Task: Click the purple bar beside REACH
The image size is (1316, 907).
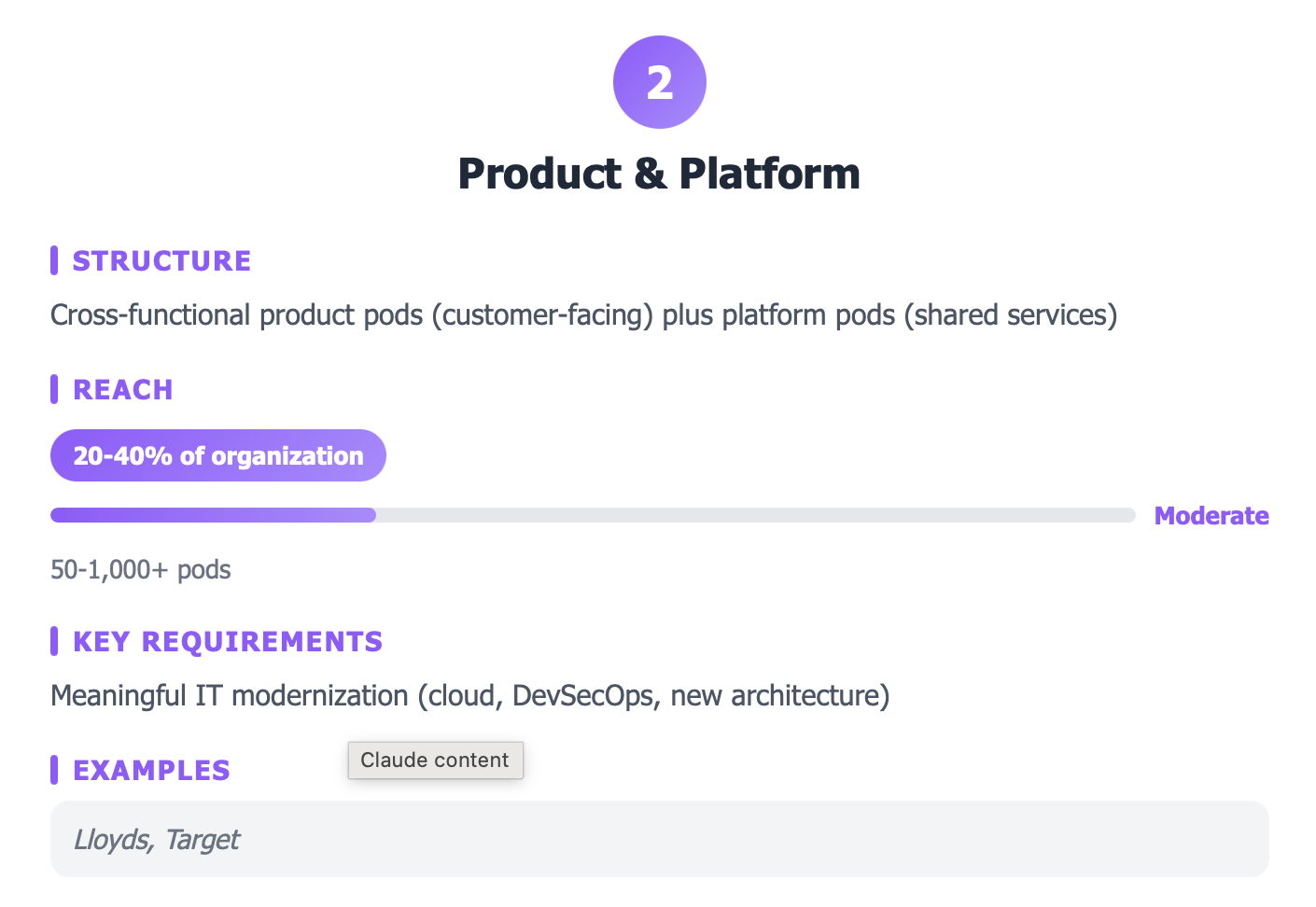Action: (54, 389)
